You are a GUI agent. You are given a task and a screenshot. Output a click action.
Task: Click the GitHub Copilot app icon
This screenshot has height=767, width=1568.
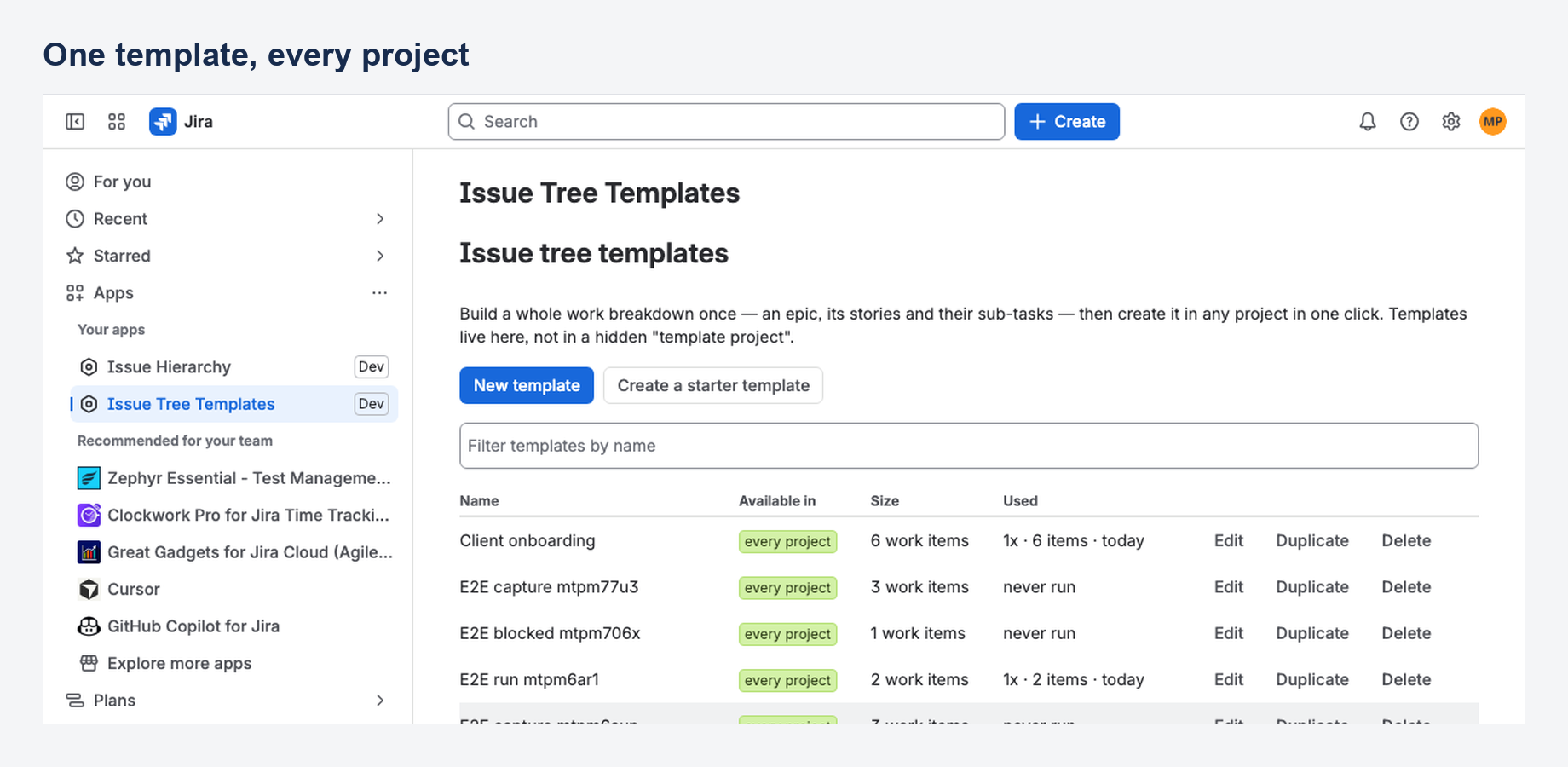coord(89,626)
